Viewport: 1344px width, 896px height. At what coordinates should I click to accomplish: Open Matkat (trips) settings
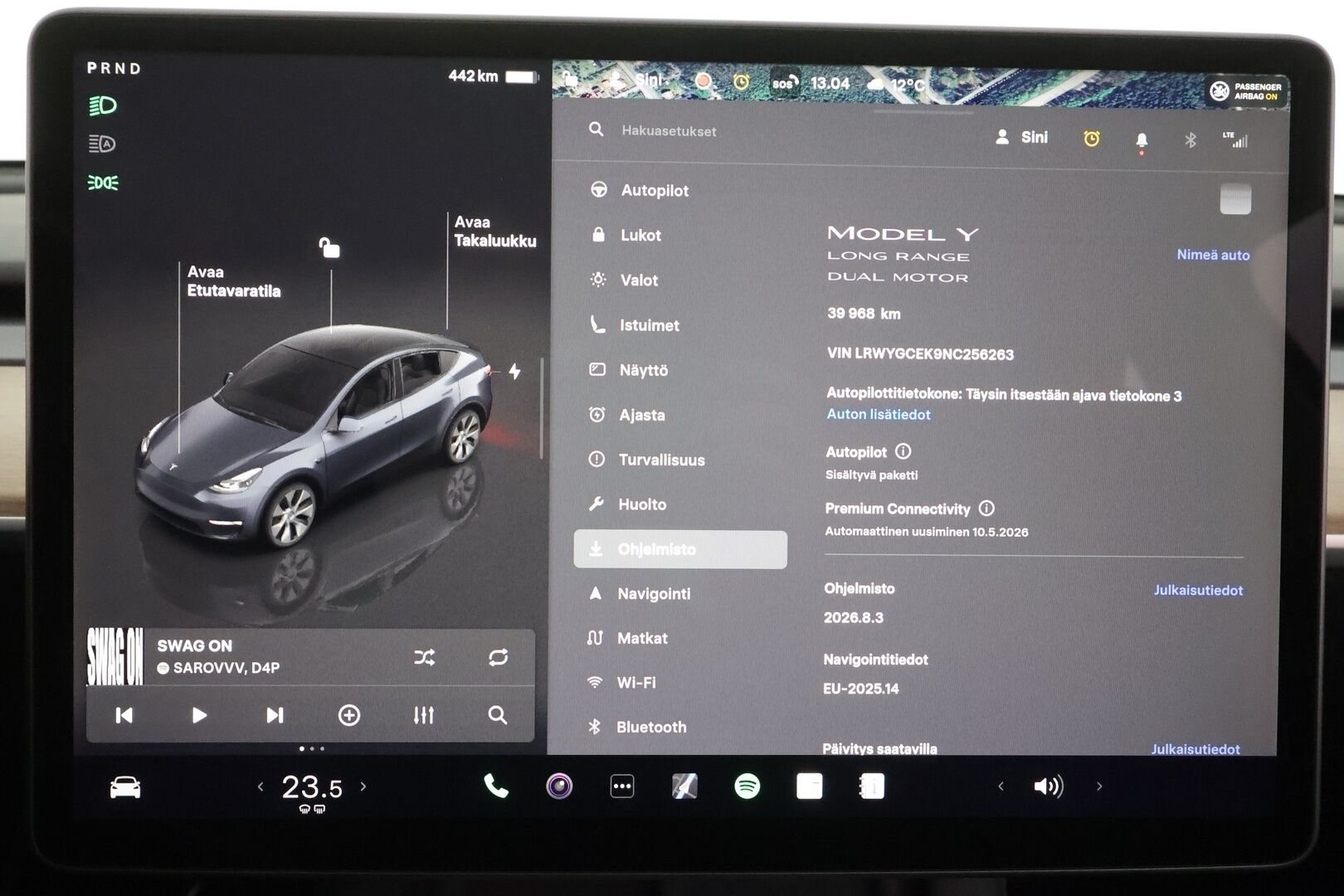click(x=626, y=639)
